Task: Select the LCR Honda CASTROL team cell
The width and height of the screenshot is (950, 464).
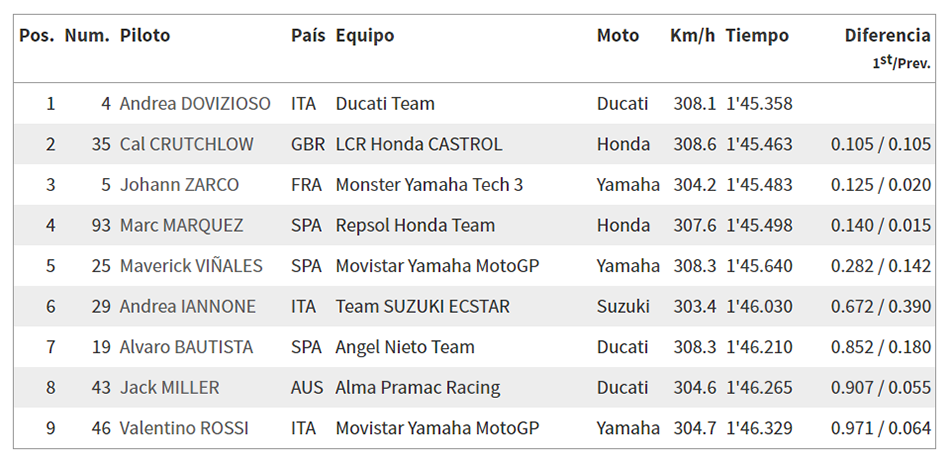Action: tap(419, 144)
